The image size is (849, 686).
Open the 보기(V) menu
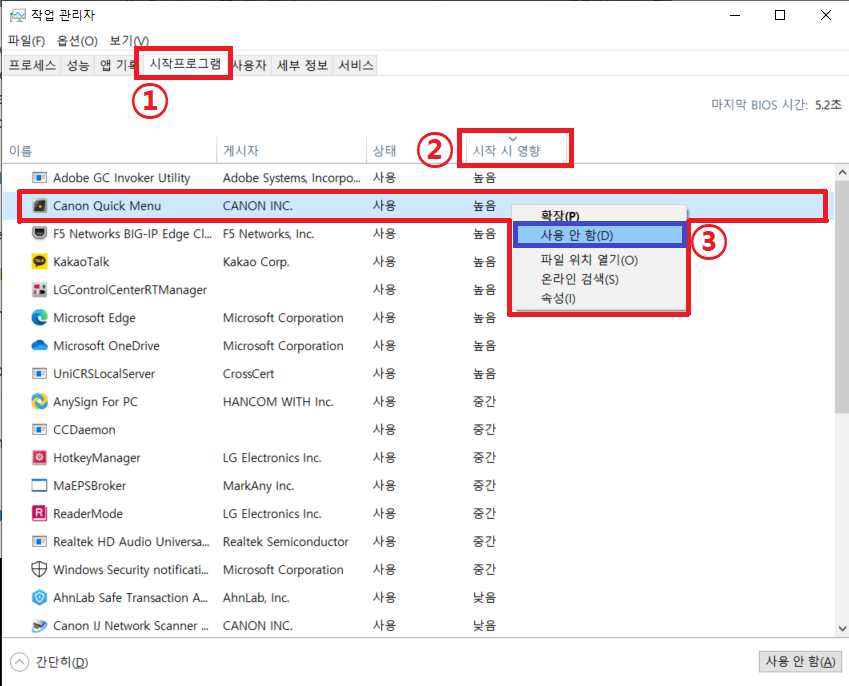(129, 41)
